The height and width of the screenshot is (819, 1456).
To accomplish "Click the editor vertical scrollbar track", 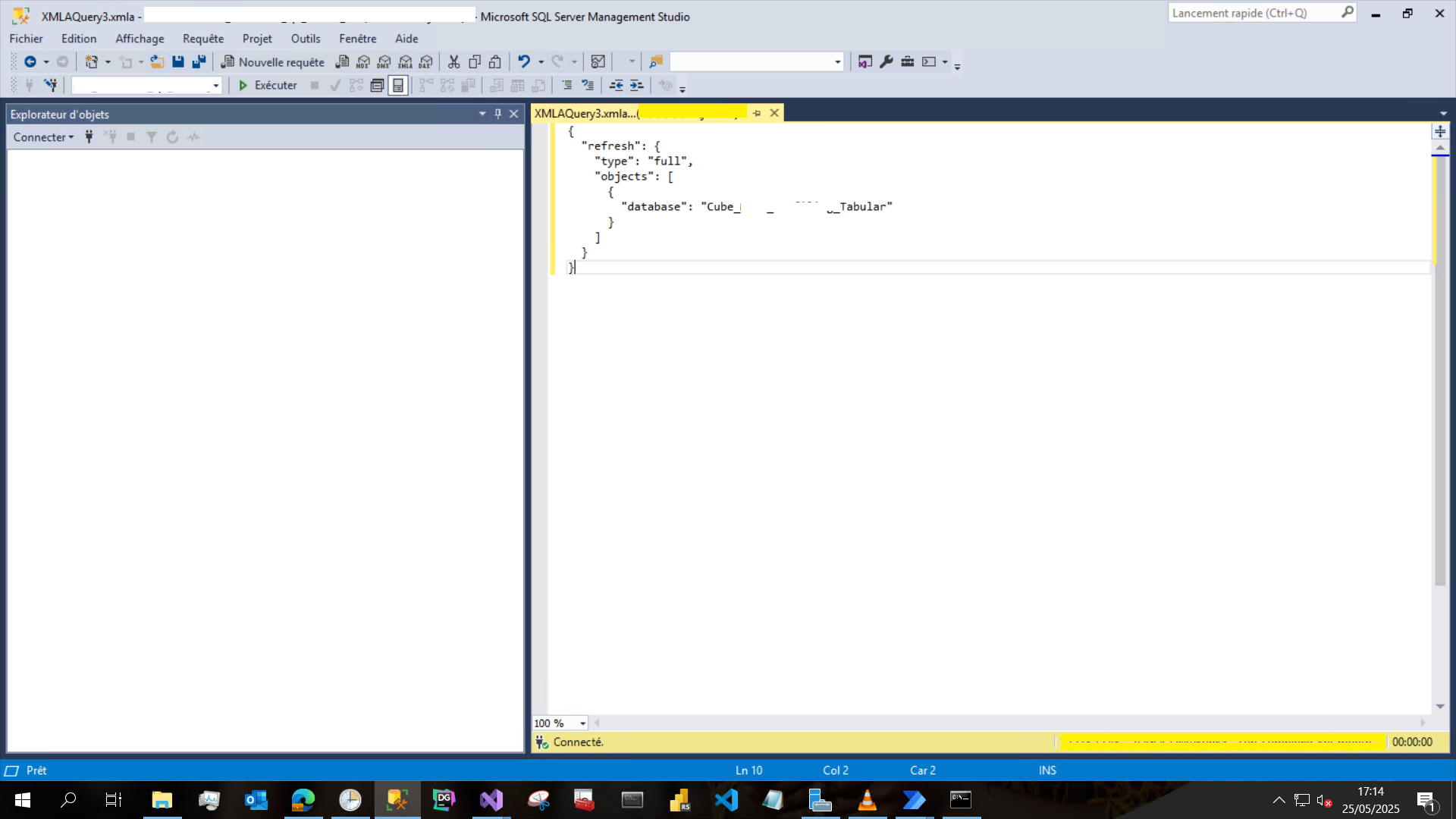I will (x=1440, y=643).
